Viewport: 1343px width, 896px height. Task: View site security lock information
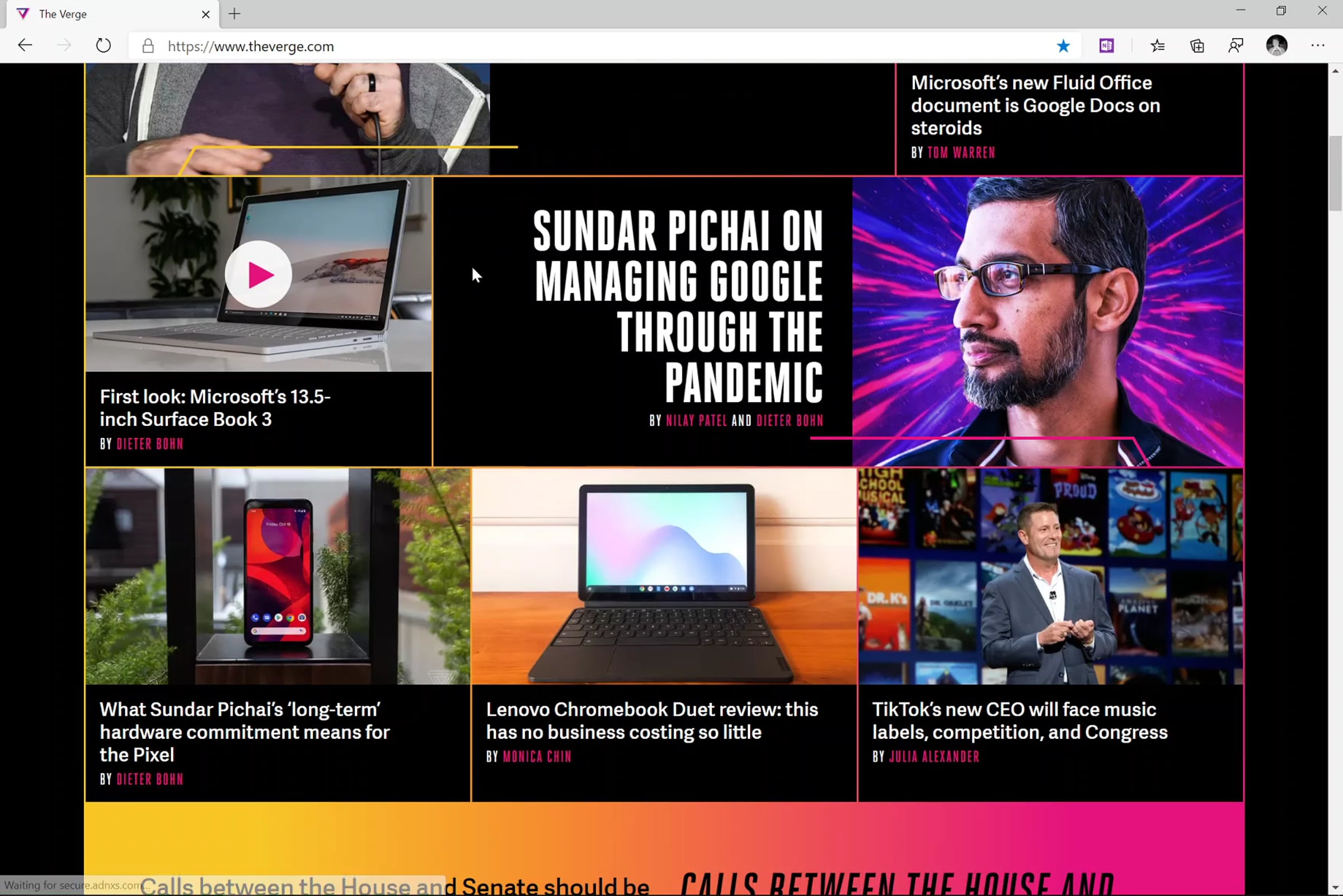(148, 46)
